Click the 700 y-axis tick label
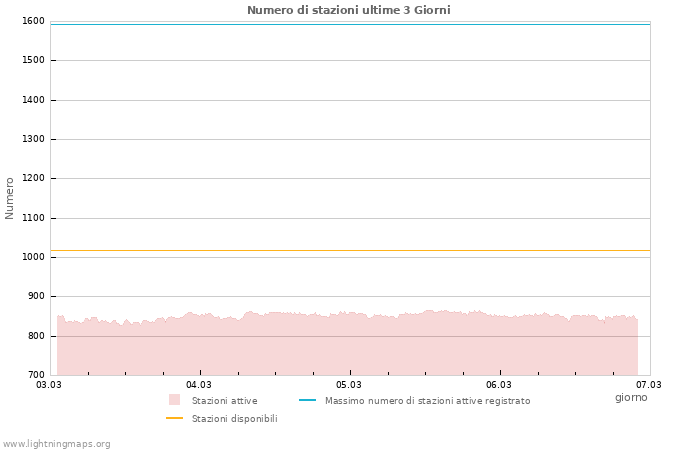 pos(35,375)
